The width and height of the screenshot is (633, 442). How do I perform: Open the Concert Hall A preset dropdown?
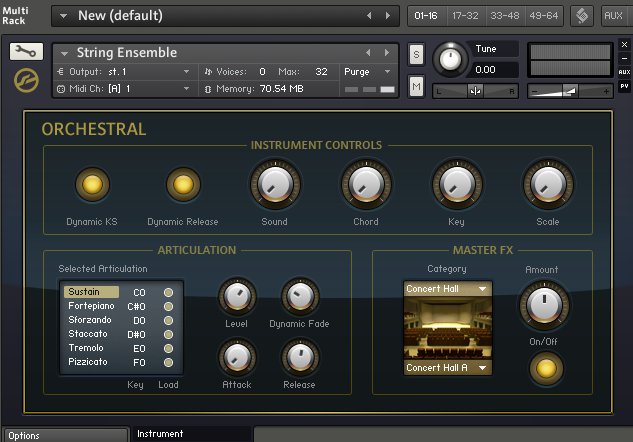448,368
